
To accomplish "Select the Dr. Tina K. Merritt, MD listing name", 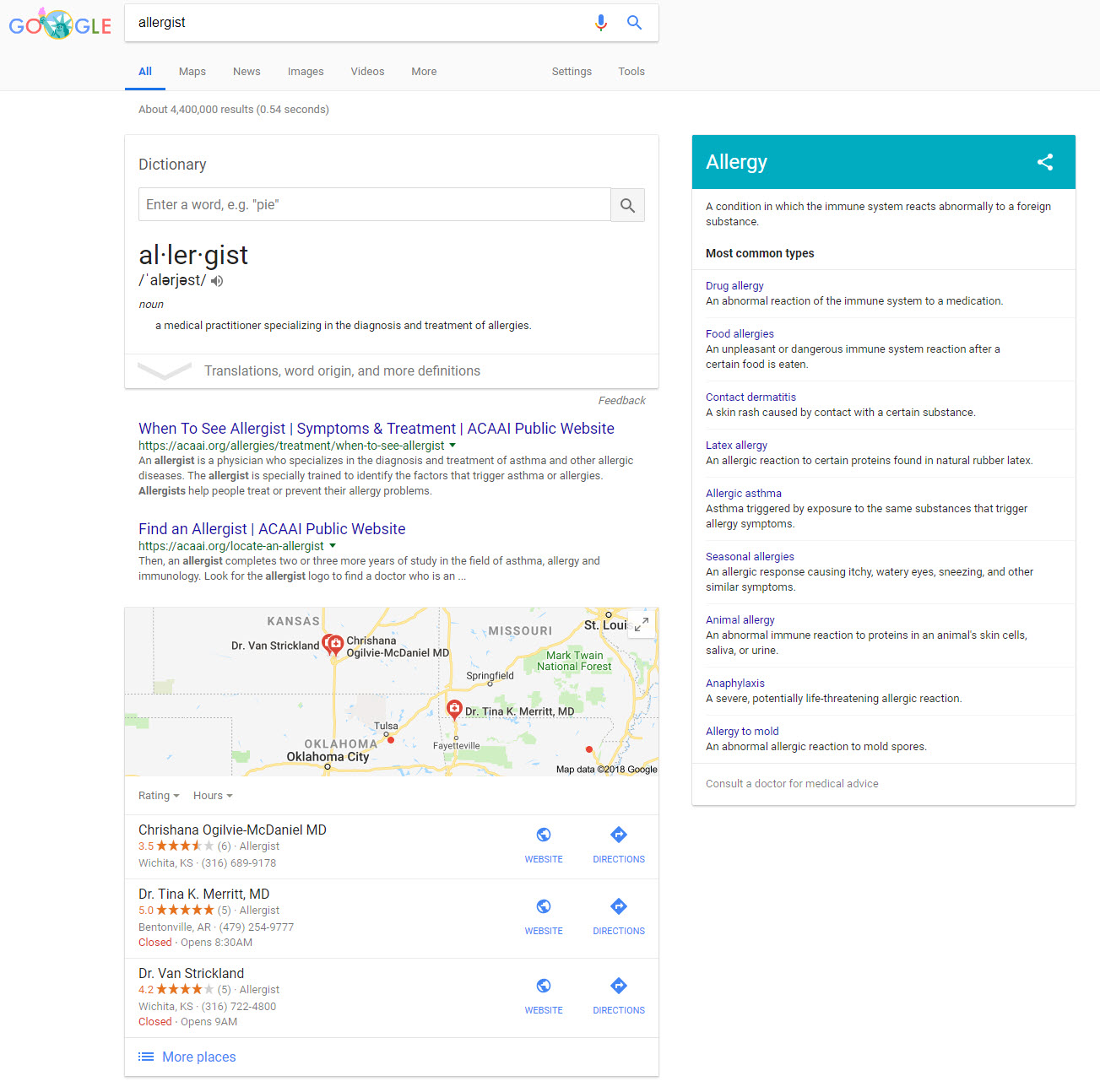I will pos(204,895).
